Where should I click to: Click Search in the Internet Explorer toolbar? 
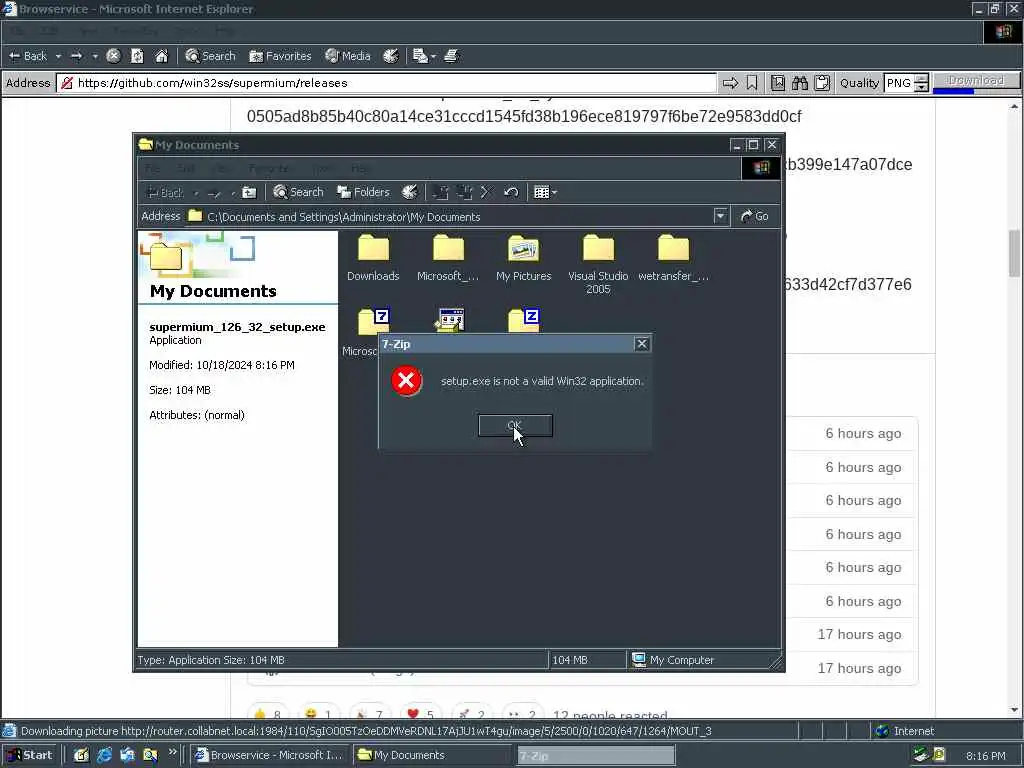click(210, 56)
